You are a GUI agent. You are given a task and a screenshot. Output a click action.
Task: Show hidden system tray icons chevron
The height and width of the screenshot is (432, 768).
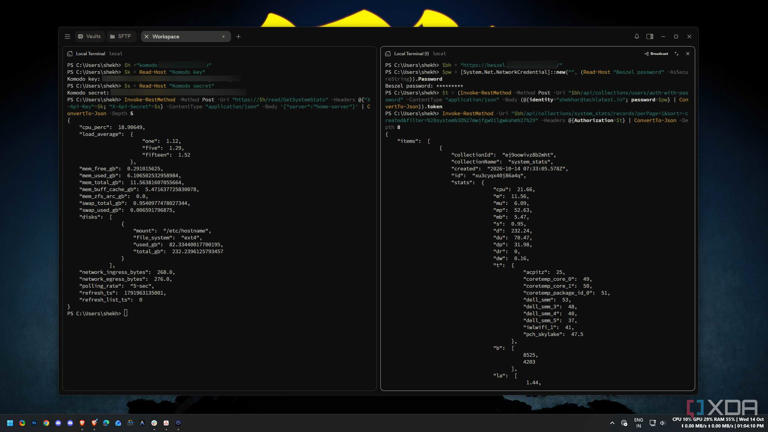612,423
